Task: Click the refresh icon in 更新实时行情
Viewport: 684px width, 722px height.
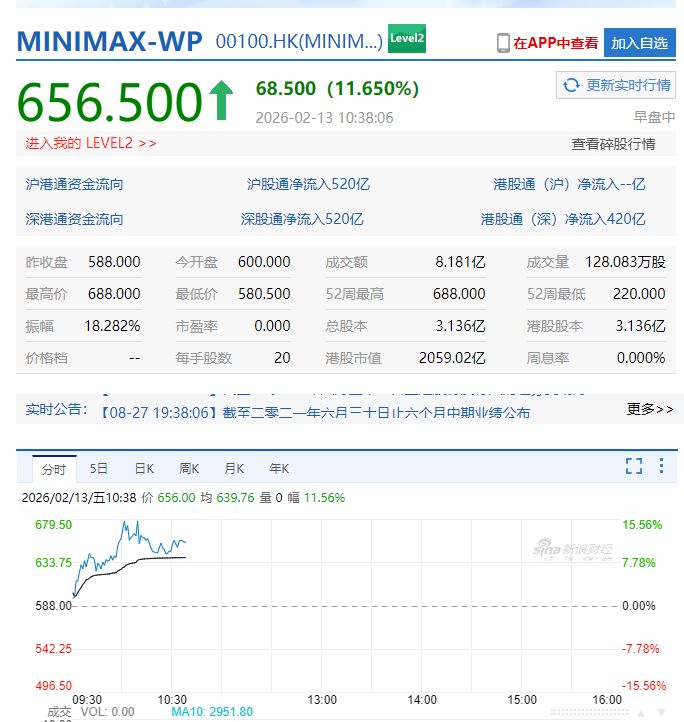Action: point(572,86)
